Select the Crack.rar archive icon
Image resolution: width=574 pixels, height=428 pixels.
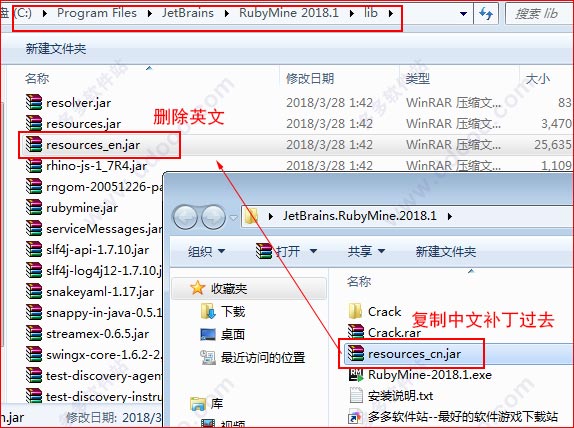[x=355, y=332]
